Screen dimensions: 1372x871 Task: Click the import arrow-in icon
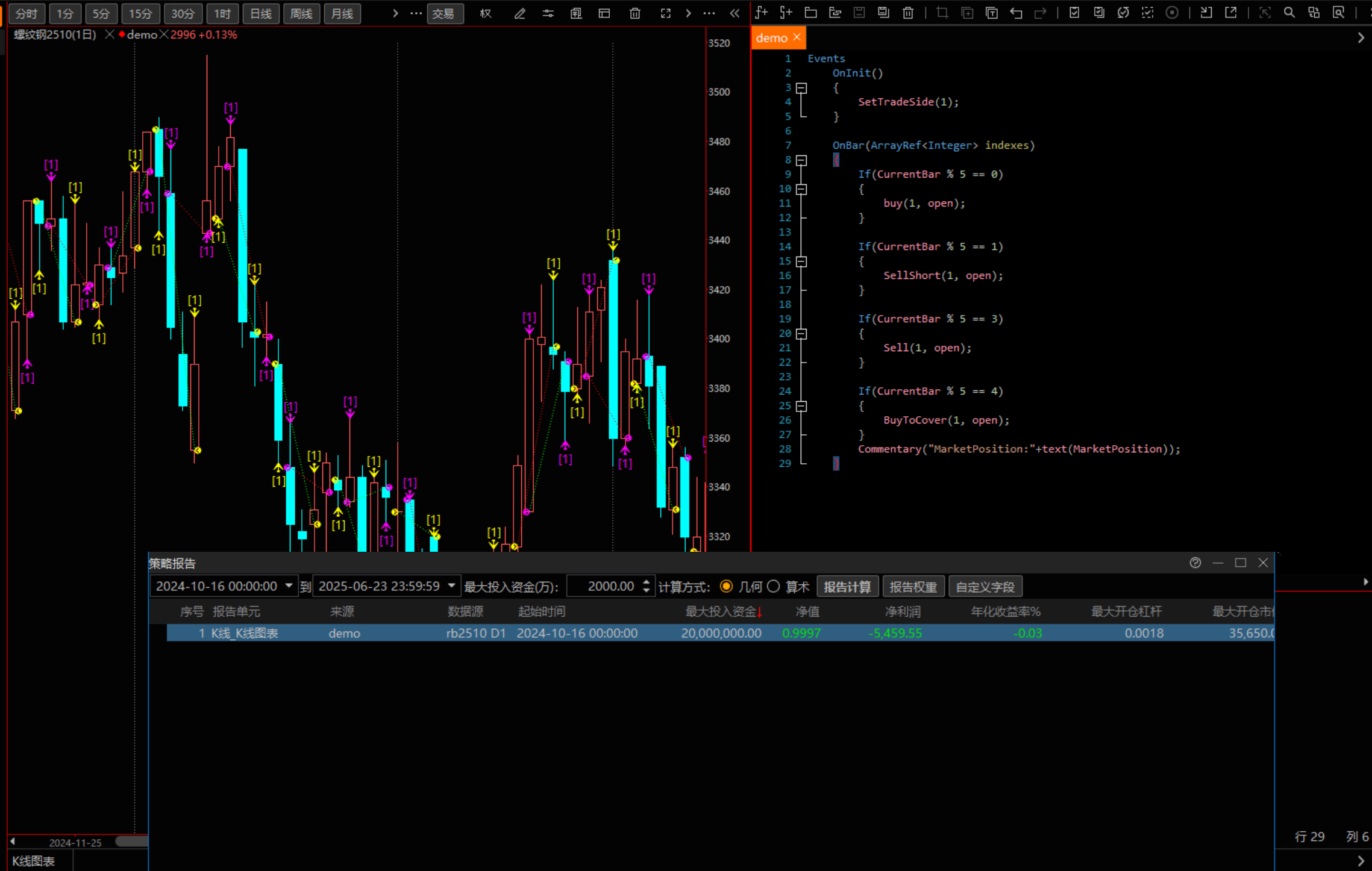1206,13
